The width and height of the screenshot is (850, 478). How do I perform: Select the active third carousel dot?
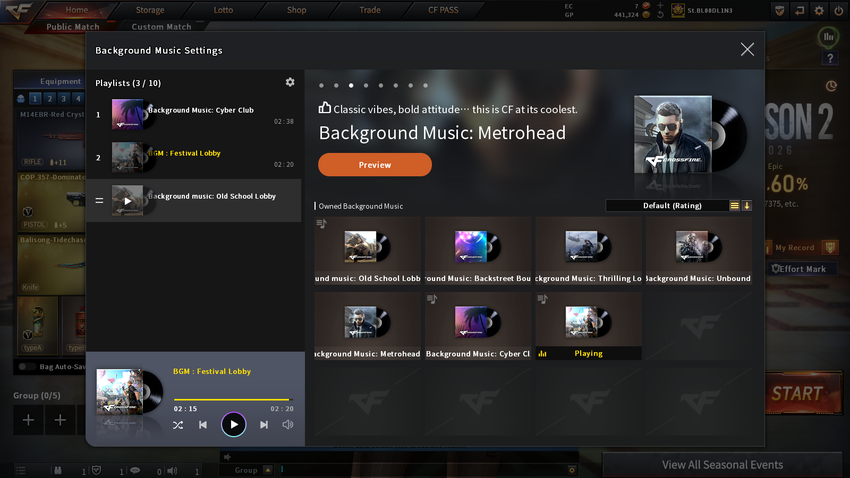[x=351, y=86]
